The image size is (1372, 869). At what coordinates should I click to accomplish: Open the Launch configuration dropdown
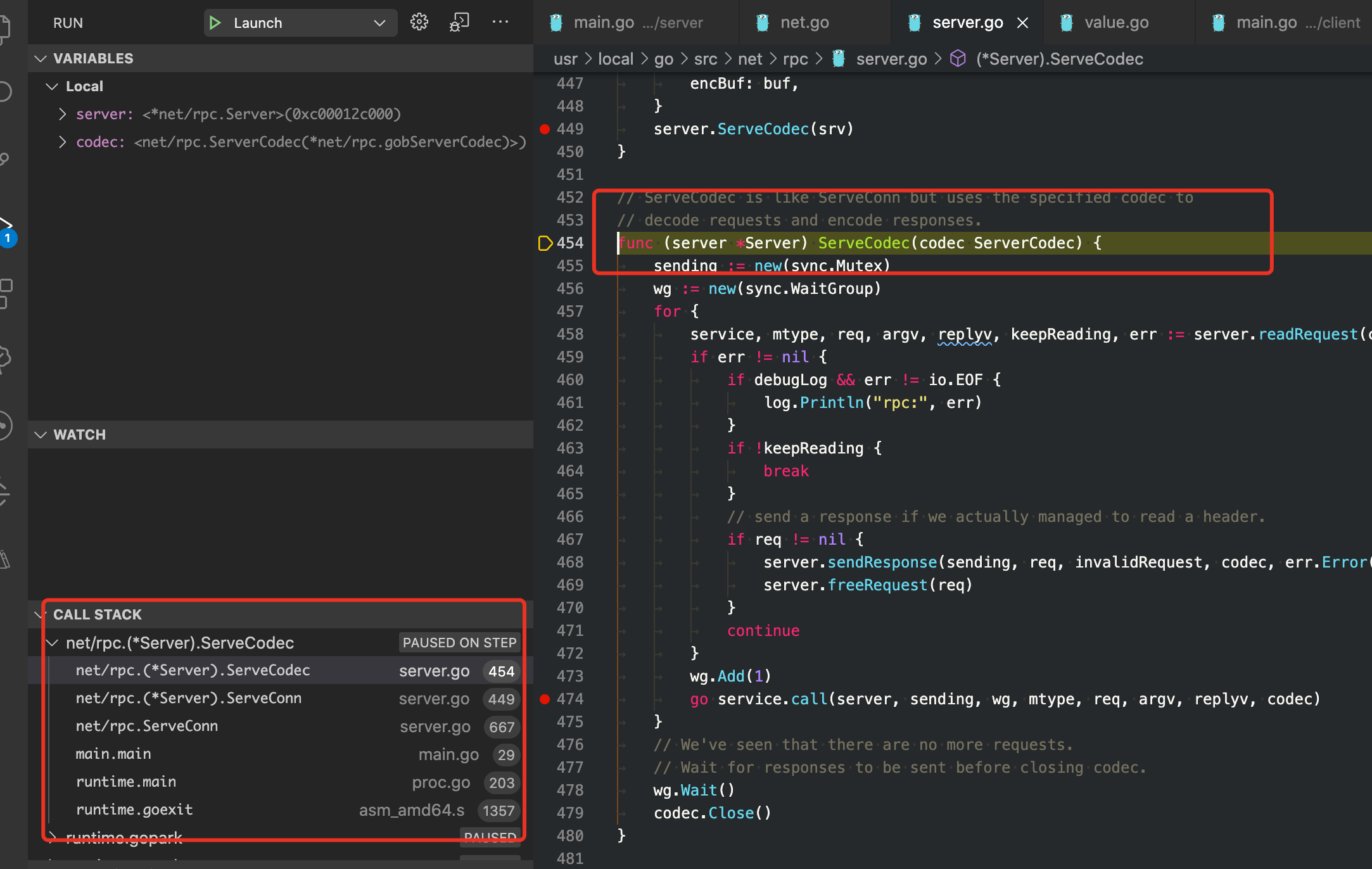[379, 23]
